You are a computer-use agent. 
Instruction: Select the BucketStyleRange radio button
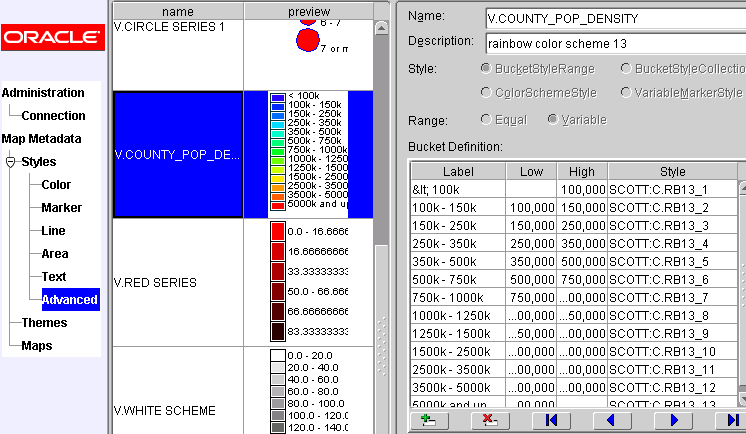[486, 69]
